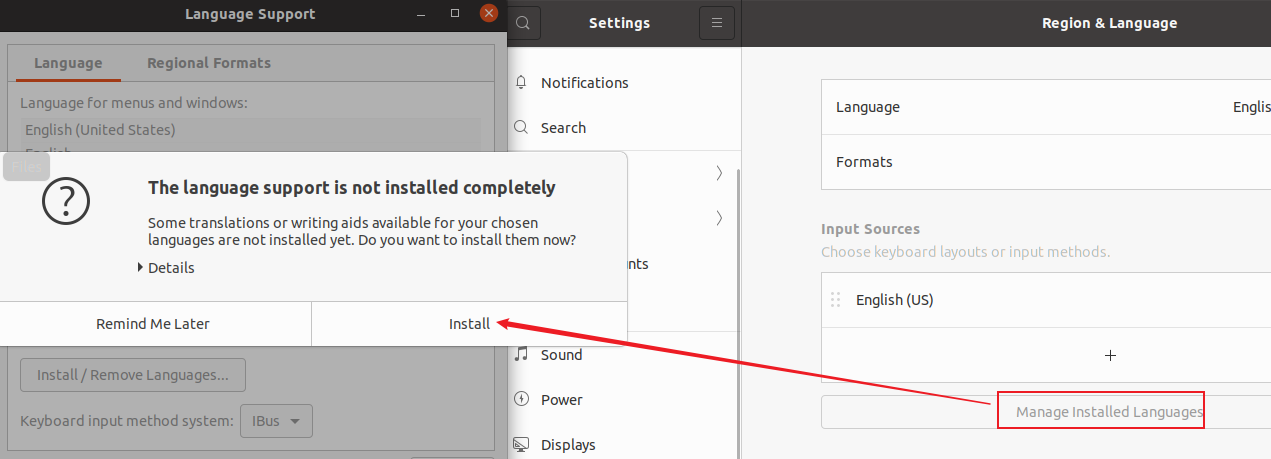Viewport: 1271px width, 459px height.
Task: Click the Power icon in sidebar
Action: 521,399
